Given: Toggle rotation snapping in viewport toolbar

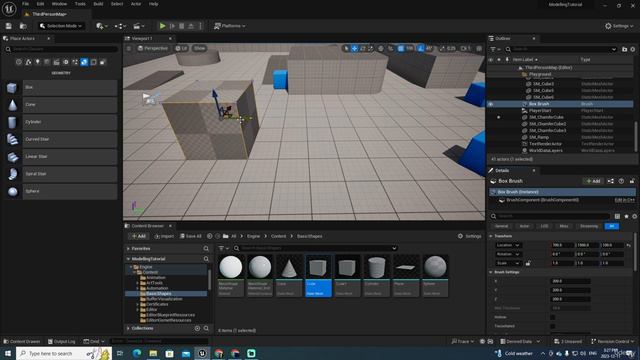Looking at the screenshot, I should (421, 48).
